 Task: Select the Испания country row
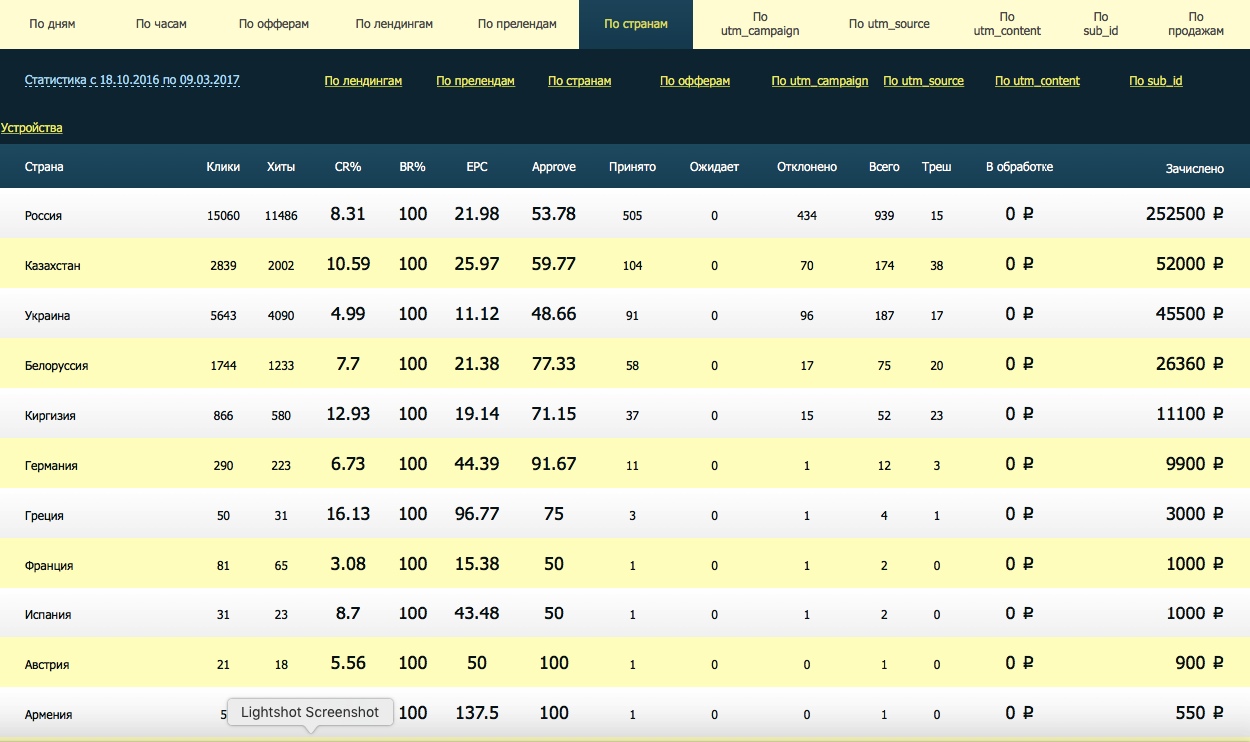tap(625, 613)
